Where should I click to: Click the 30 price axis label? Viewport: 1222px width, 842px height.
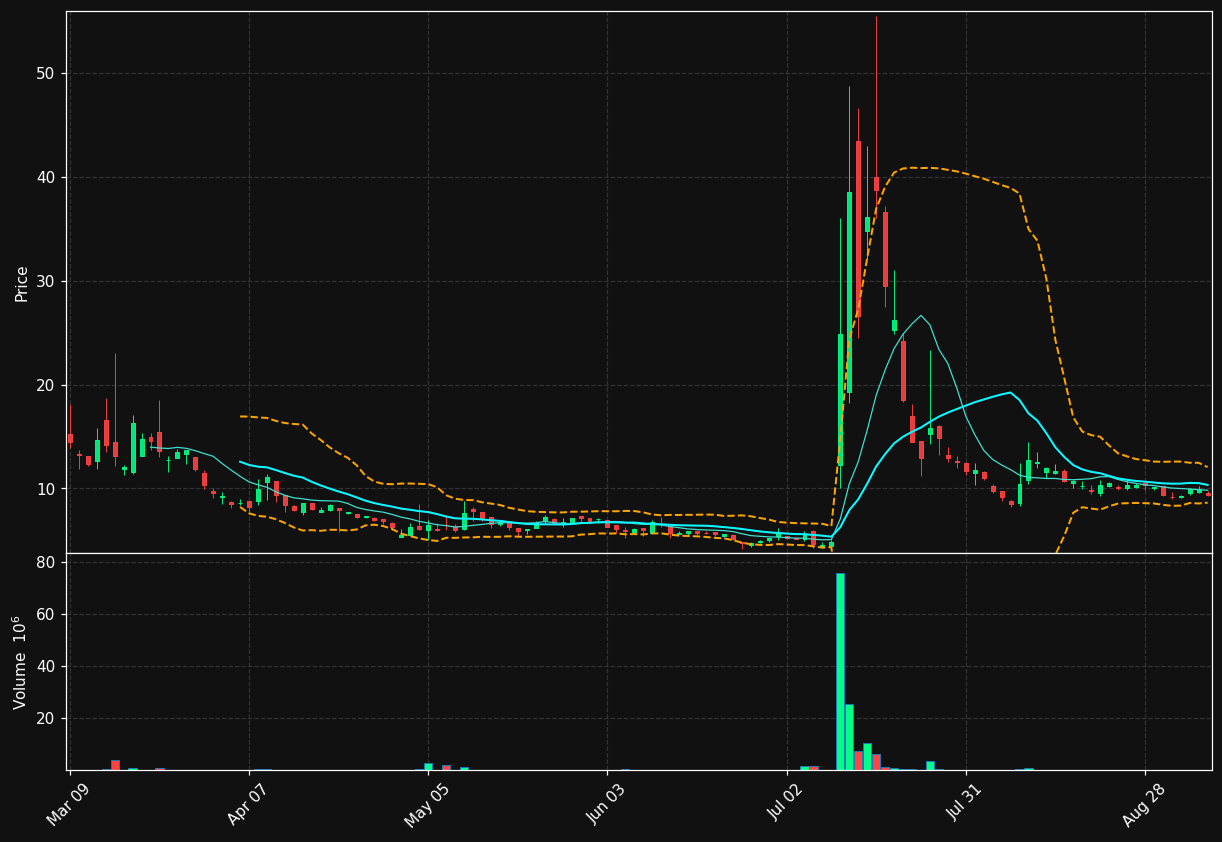(46, 282)
